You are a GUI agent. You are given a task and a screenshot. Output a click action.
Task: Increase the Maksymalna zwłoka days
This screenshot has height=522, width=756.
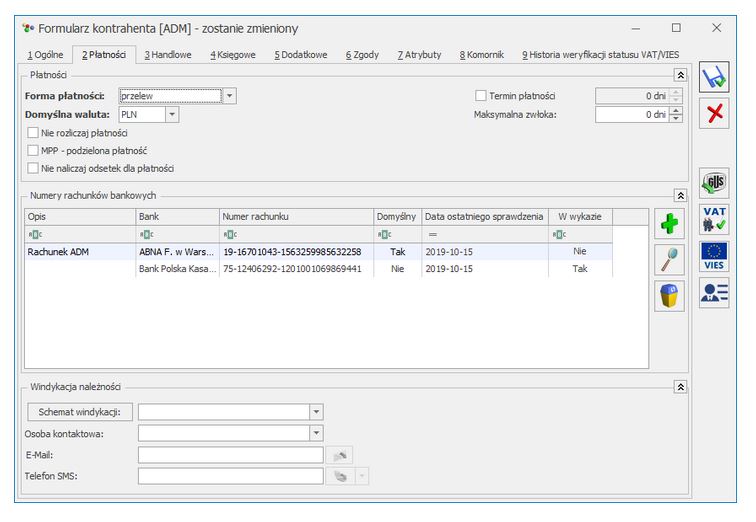coord(676,111)
